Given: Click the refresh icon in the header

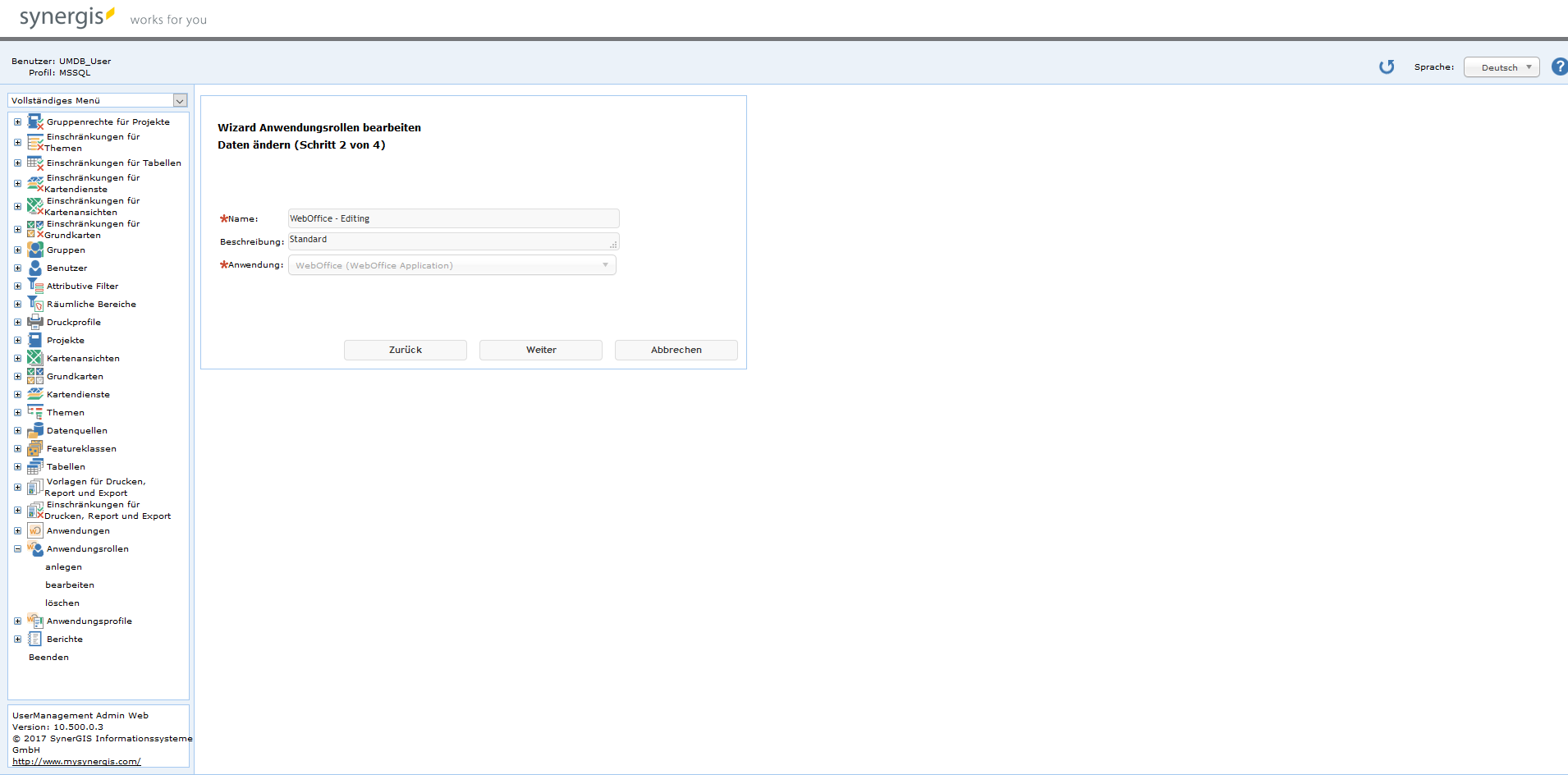Looking at the screenshot, I should 1387,66.
